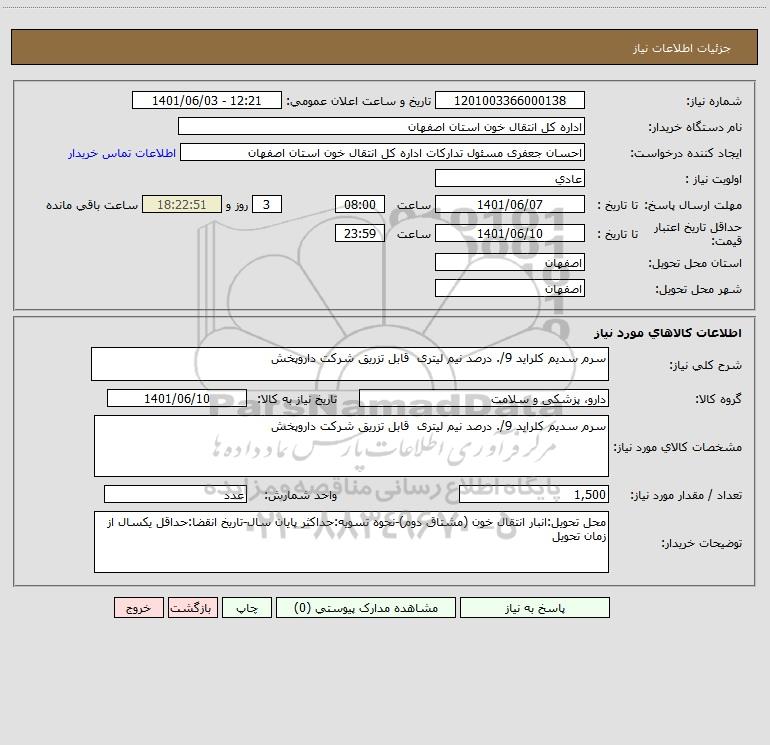The image size is (770, 745).
Task: Click the ساعت باقی مانده label
Action: tap(92, 205)
